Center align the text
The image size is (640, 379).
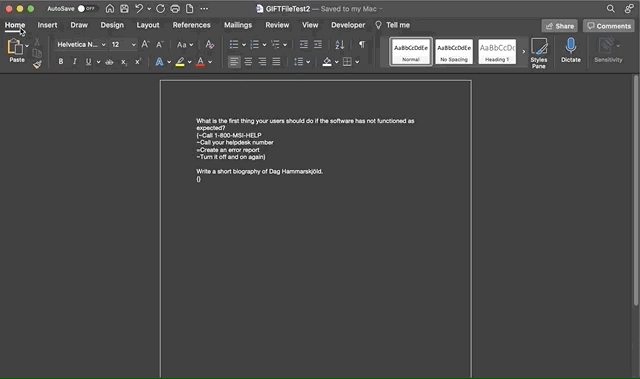coord(248,62)
